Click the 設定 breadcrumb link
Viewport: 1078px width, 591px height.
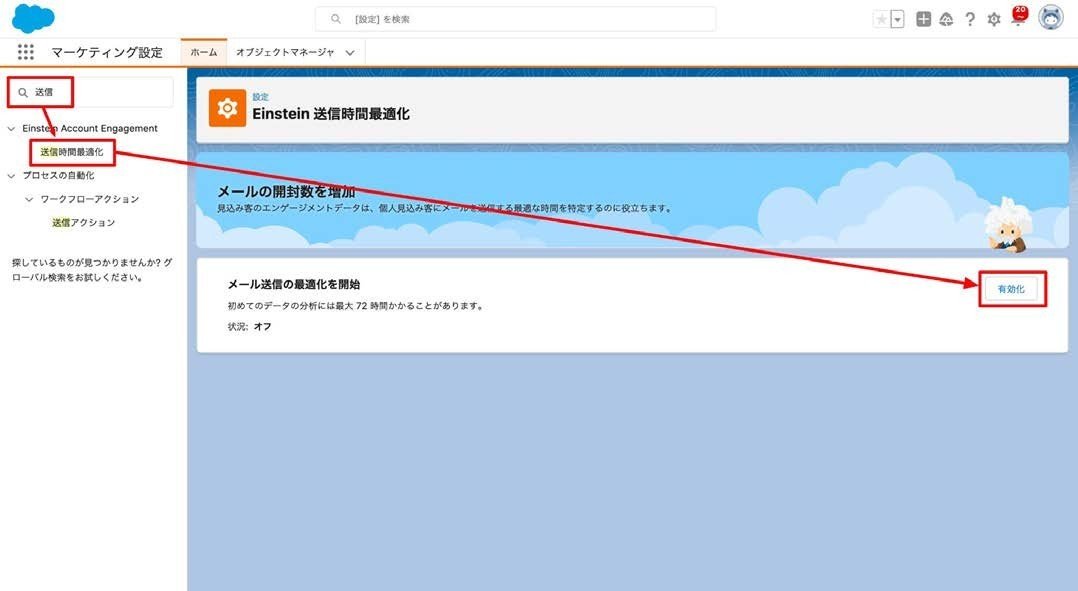click(261, 97)
